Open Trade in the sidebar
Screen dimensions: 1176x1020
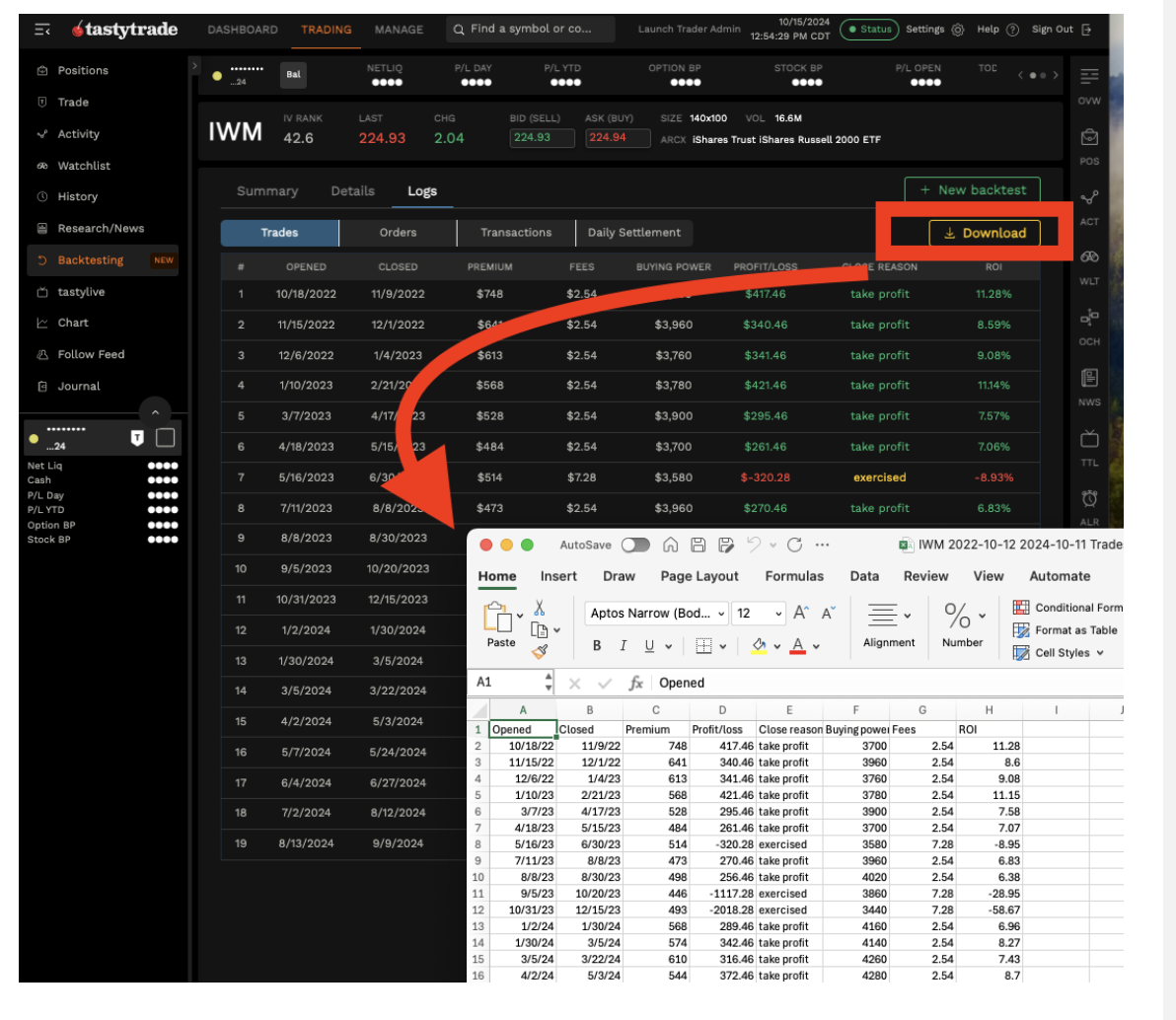(x=73, y=102)
